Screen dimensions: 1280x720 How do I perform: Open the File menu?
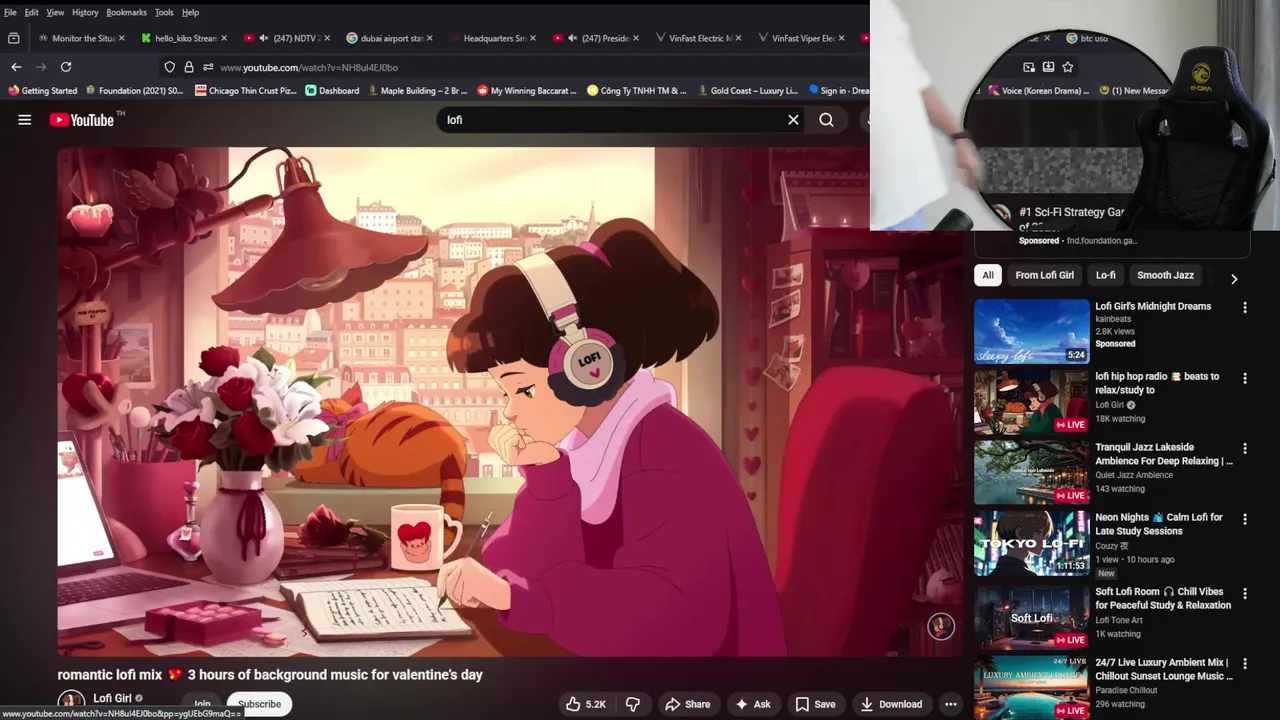pyautogui.click(x=10, y=12)
